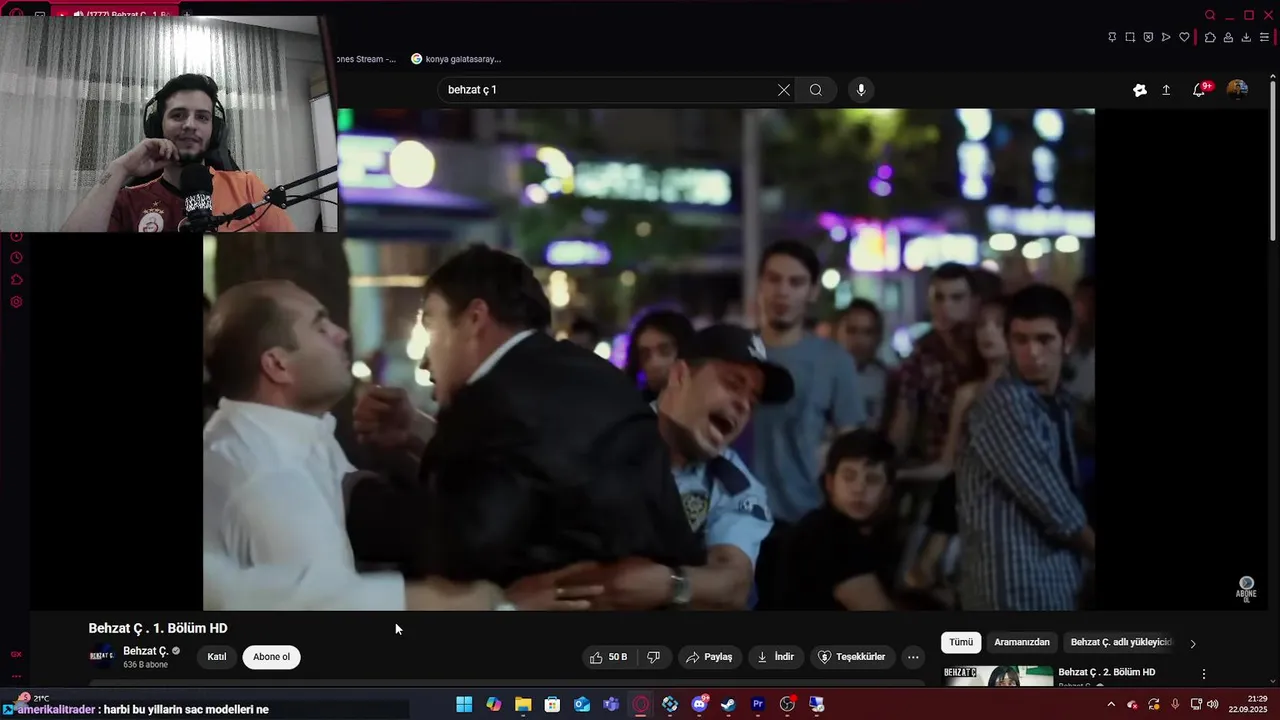Screen dimensions: 1280x720
Task: Open more actions three-dot menu under video
Action: (913, 657)
